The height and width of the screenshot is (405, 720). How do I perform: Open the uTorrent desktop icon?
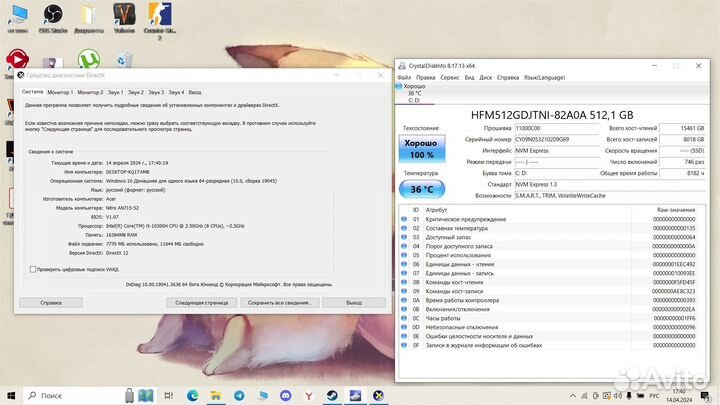[x=87, y=56]
